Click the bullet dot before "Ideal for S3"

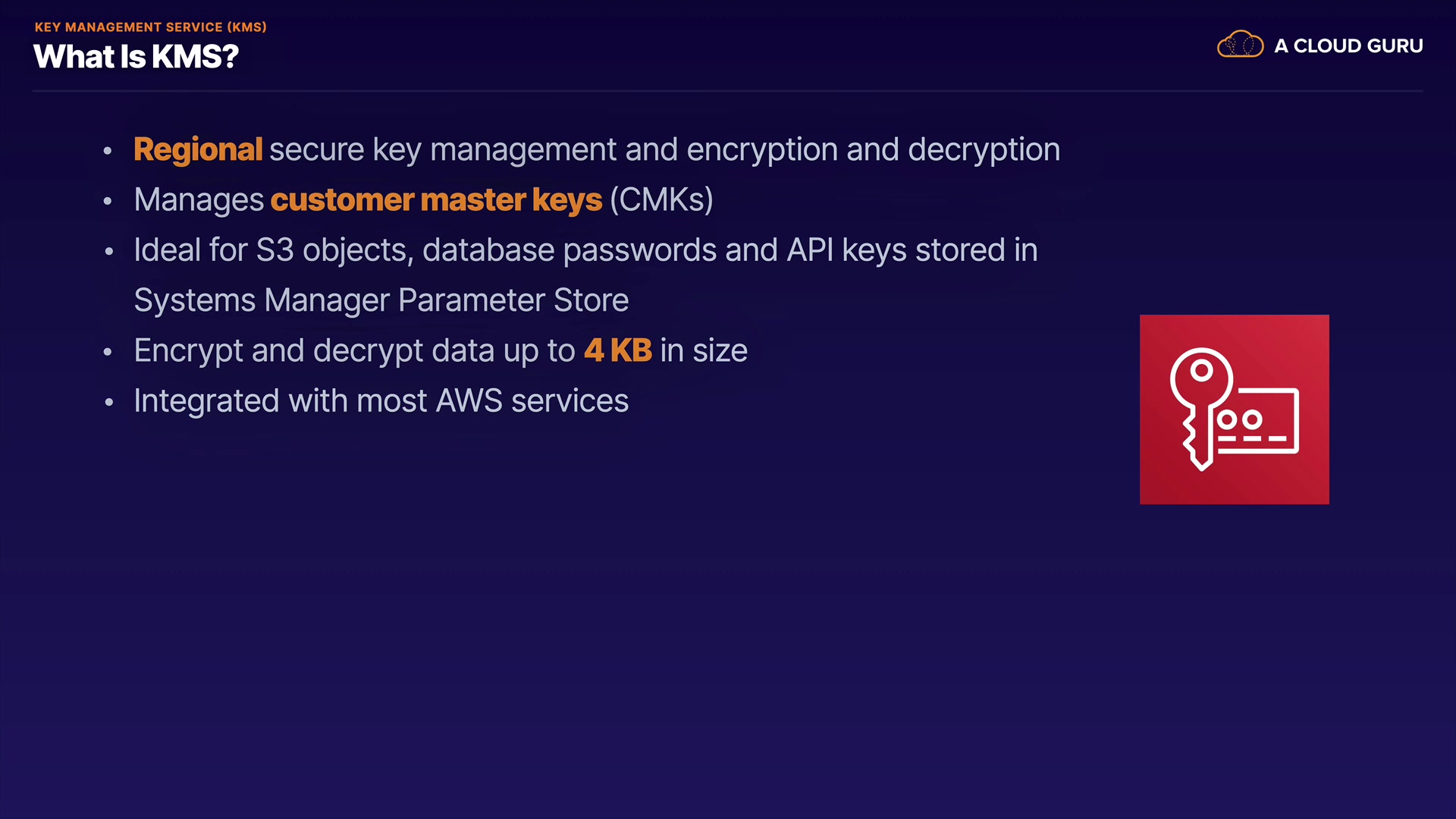point(108,251)
